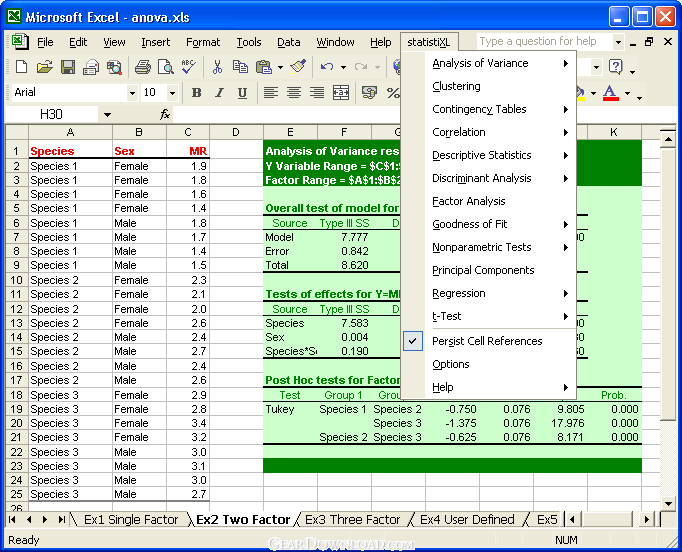Click the last sheet navigation arrow
The width and height of the screenshot is (682, 552).
pos(61,519)
